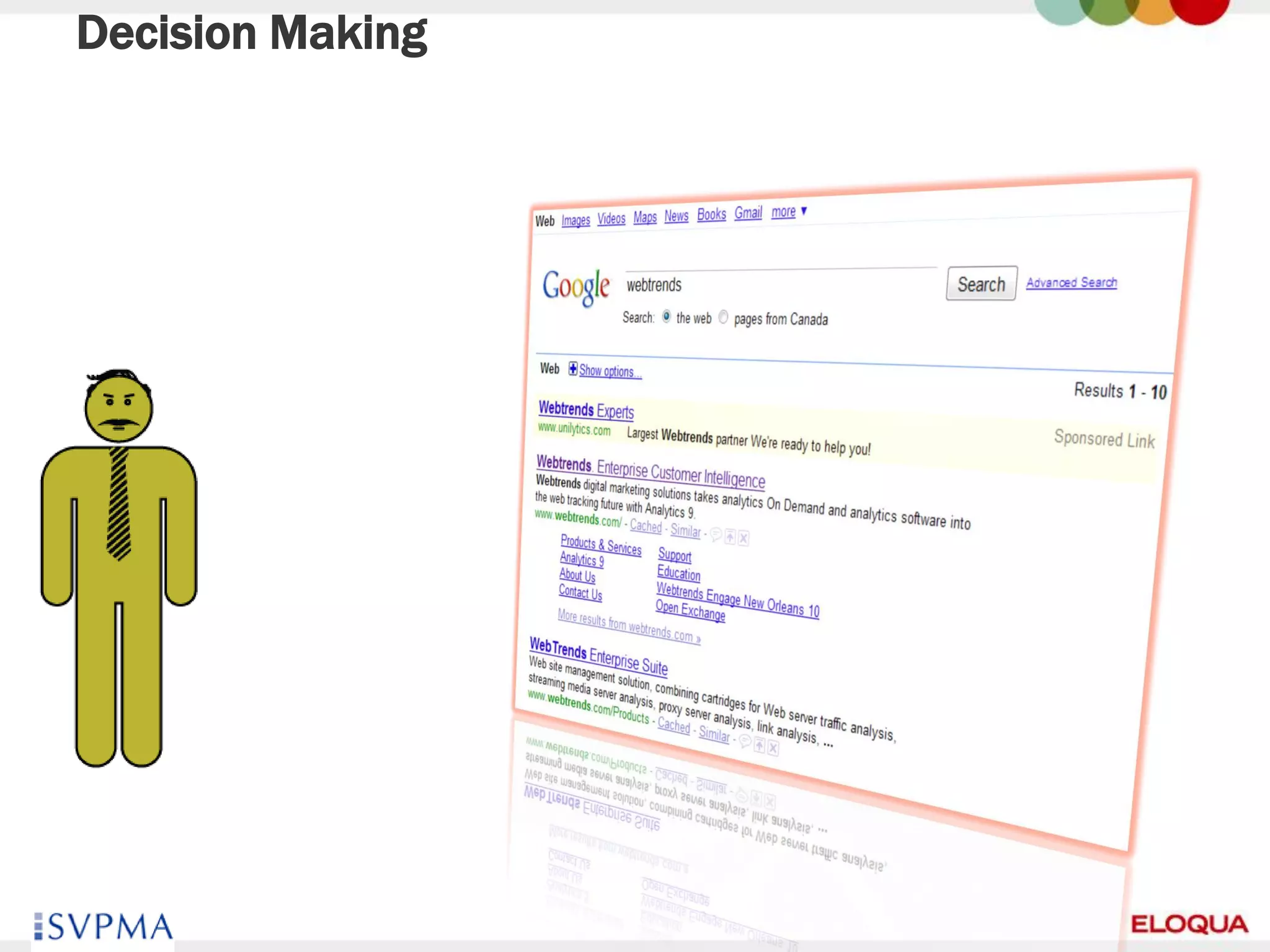Open 'More results from webtrends.com' link

click(629, 627)
